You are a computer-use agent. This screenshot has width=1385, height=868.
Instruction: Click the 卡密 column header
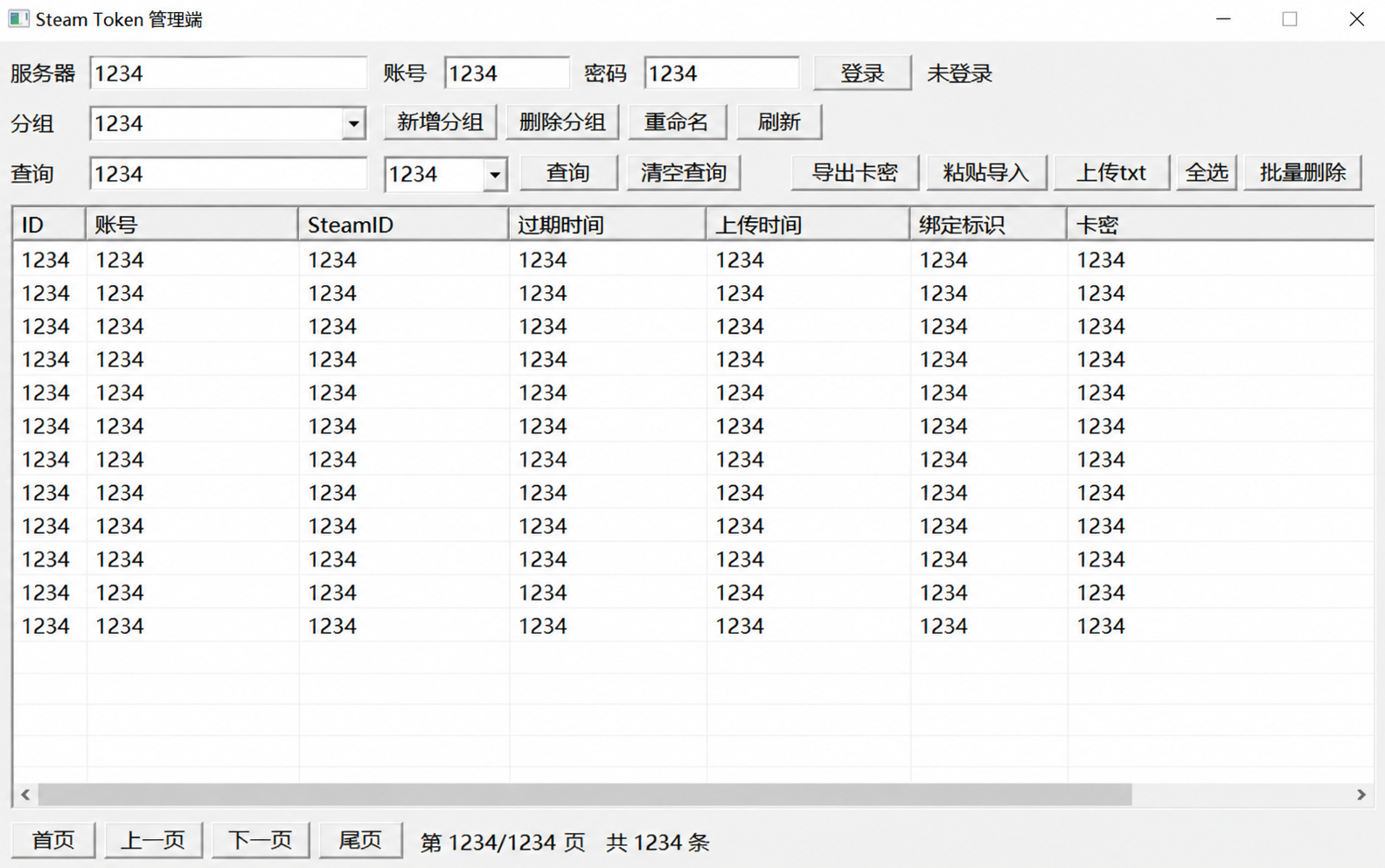tap(1220, 225)
